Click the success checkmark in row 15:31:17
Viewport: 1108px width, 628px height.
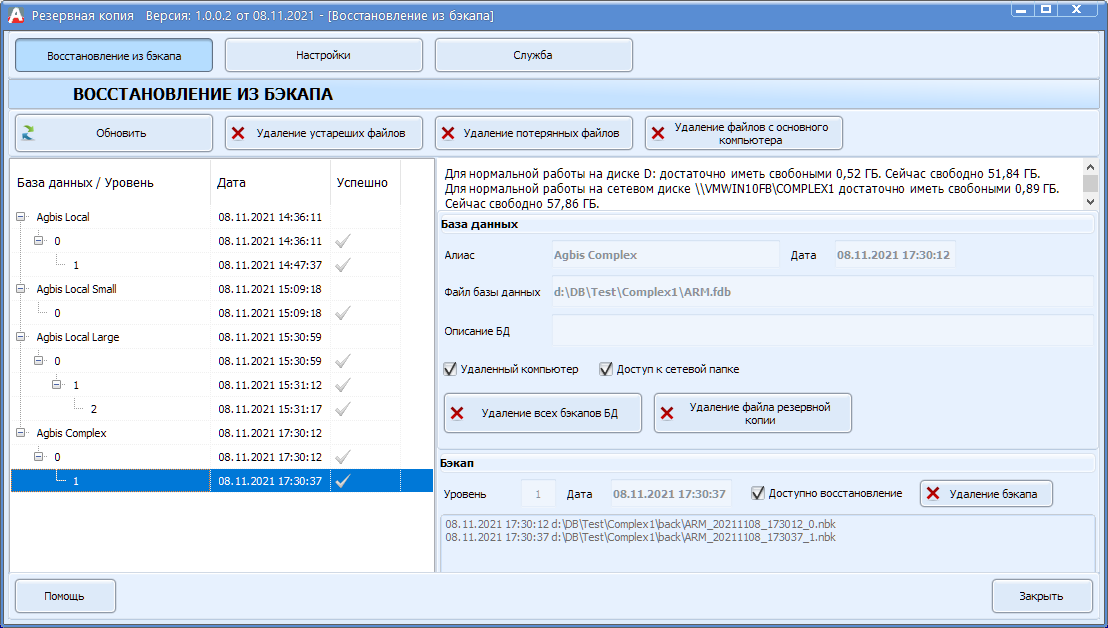pos(343,409)
